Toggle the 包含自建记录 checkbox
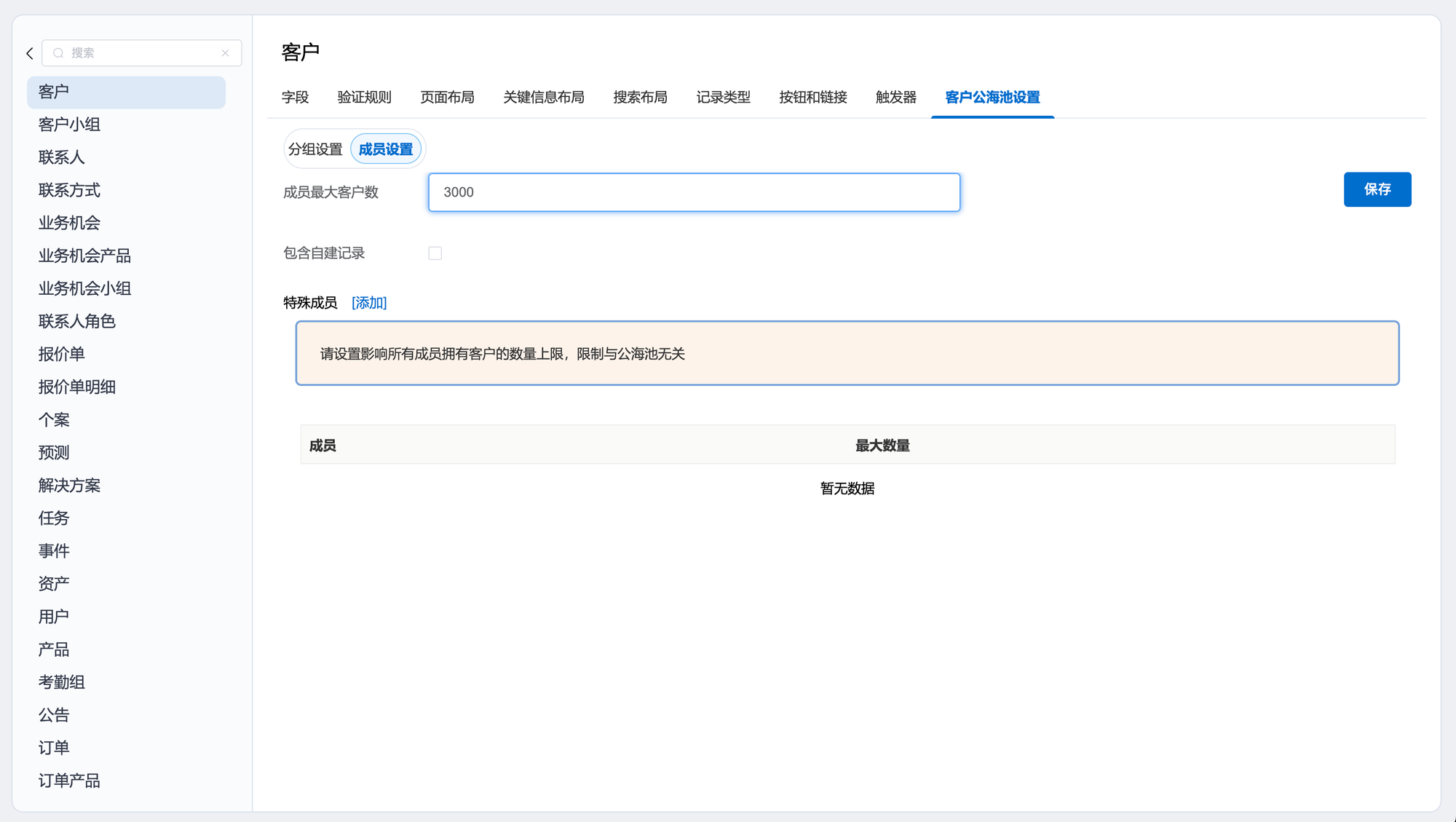 pyautogui.click(x=435, y=253)
